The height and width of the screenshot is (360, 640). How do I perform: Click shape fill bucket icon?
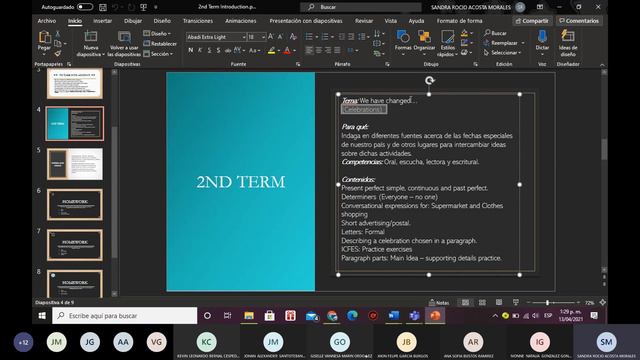click(x=464, y=33)
